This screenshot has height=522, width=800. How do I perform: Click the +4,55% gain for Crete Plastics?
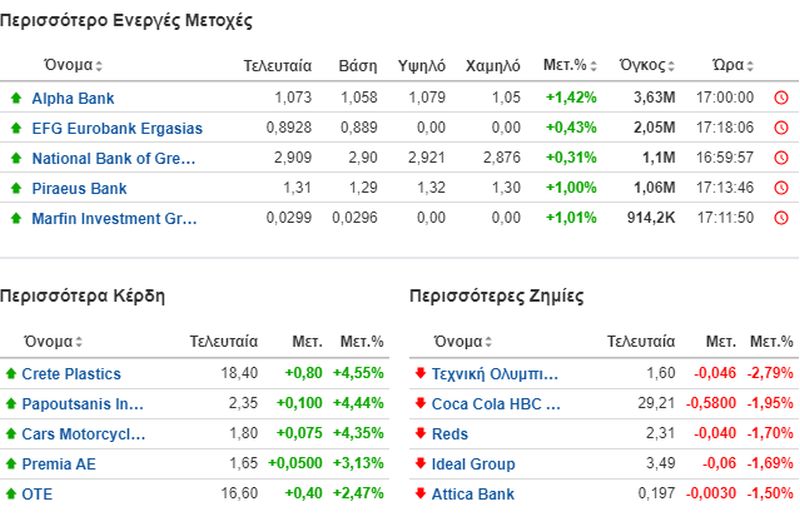(358, 372)
